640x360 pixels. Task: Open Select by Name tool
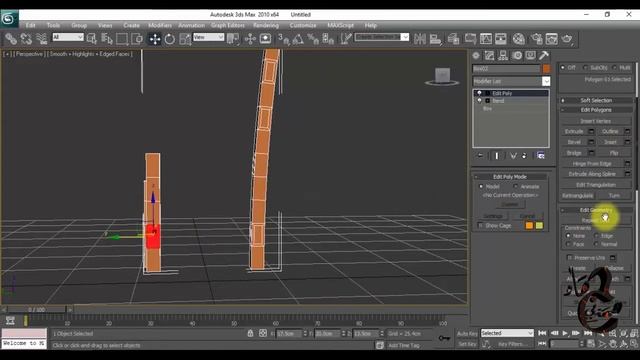click(107, 39)
